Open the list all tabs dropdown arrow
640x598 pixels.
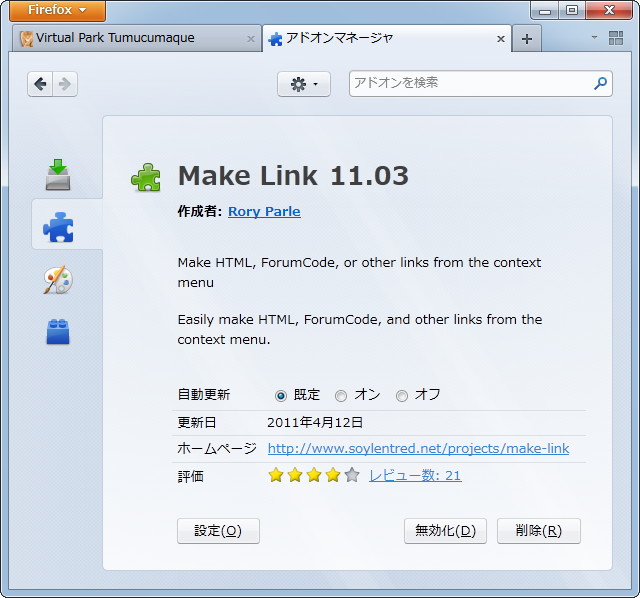[594, 38]
